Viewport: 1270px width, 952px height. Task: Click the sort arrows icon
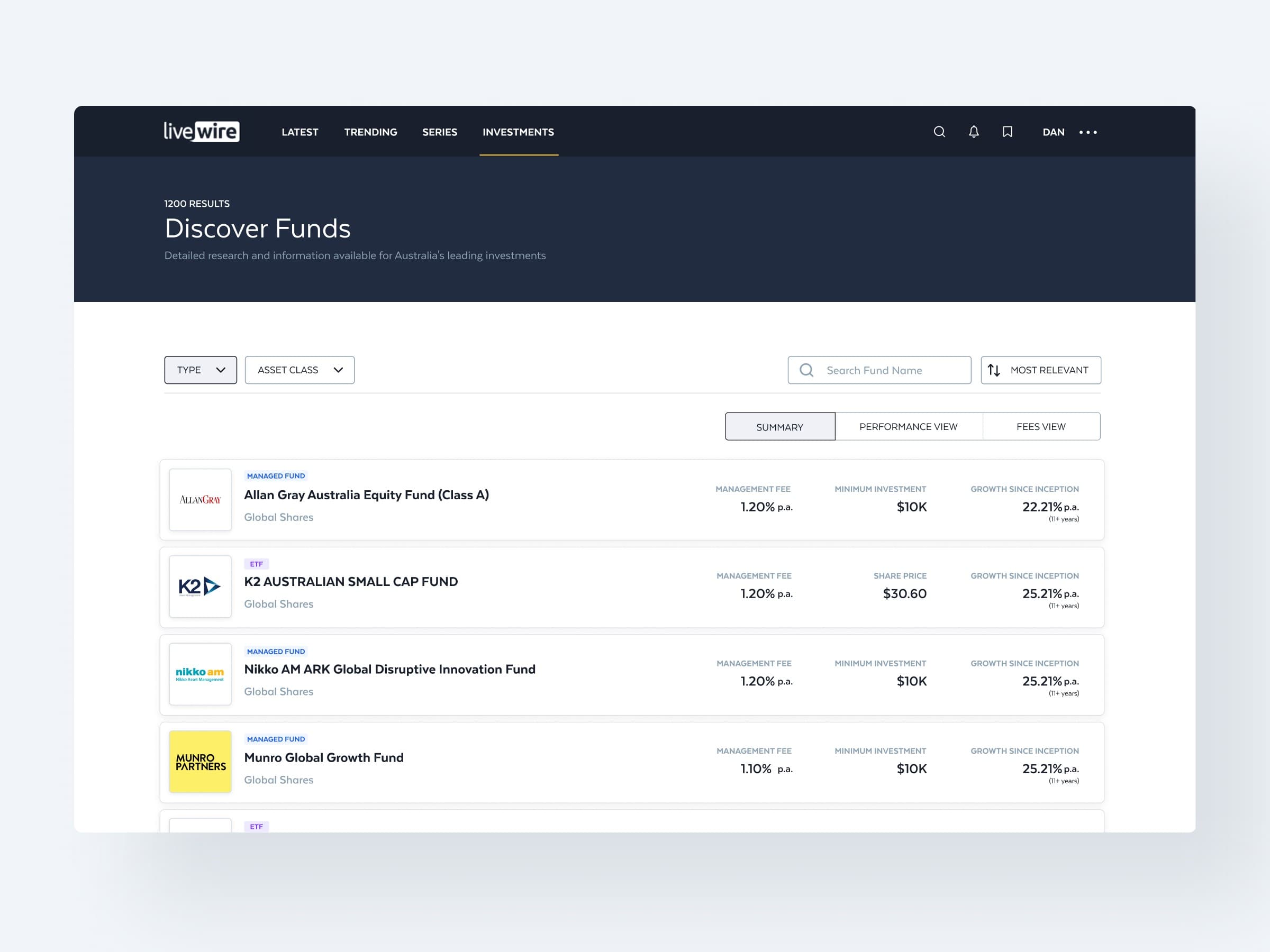[x=994, y=370]
